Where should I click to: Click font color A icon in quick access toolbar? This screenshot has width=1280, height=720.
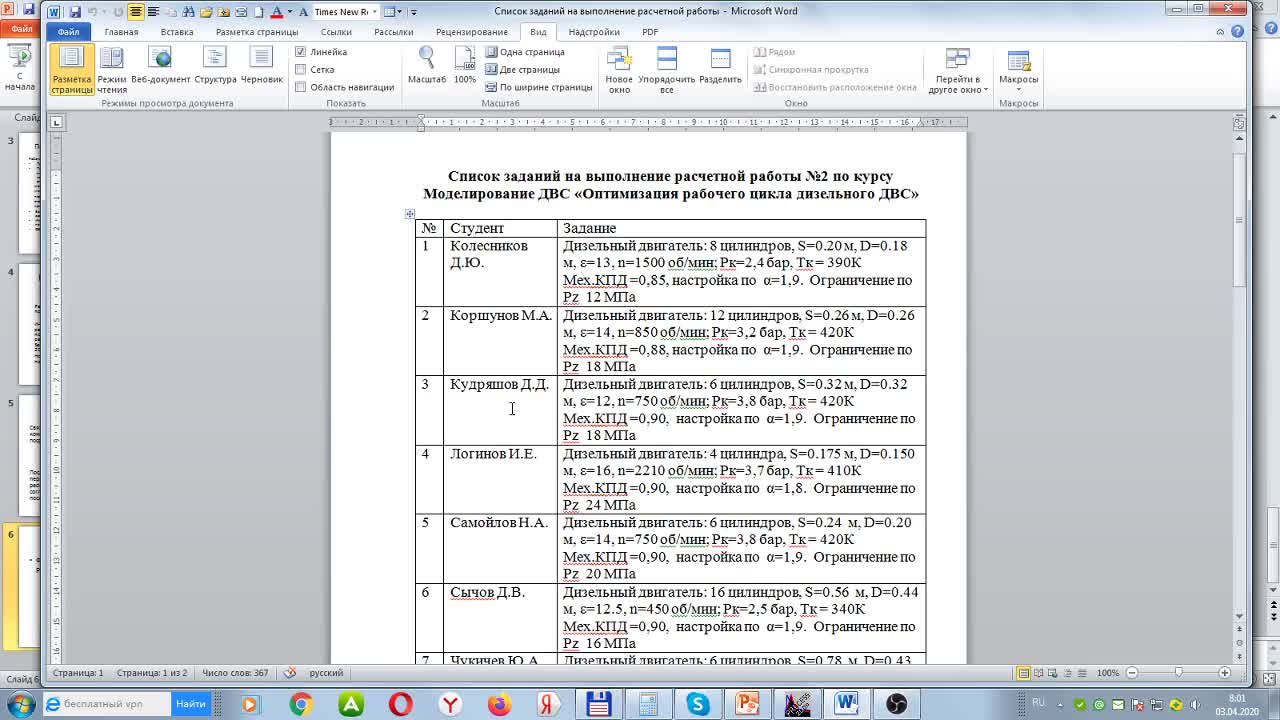click(x=277, y=12)
